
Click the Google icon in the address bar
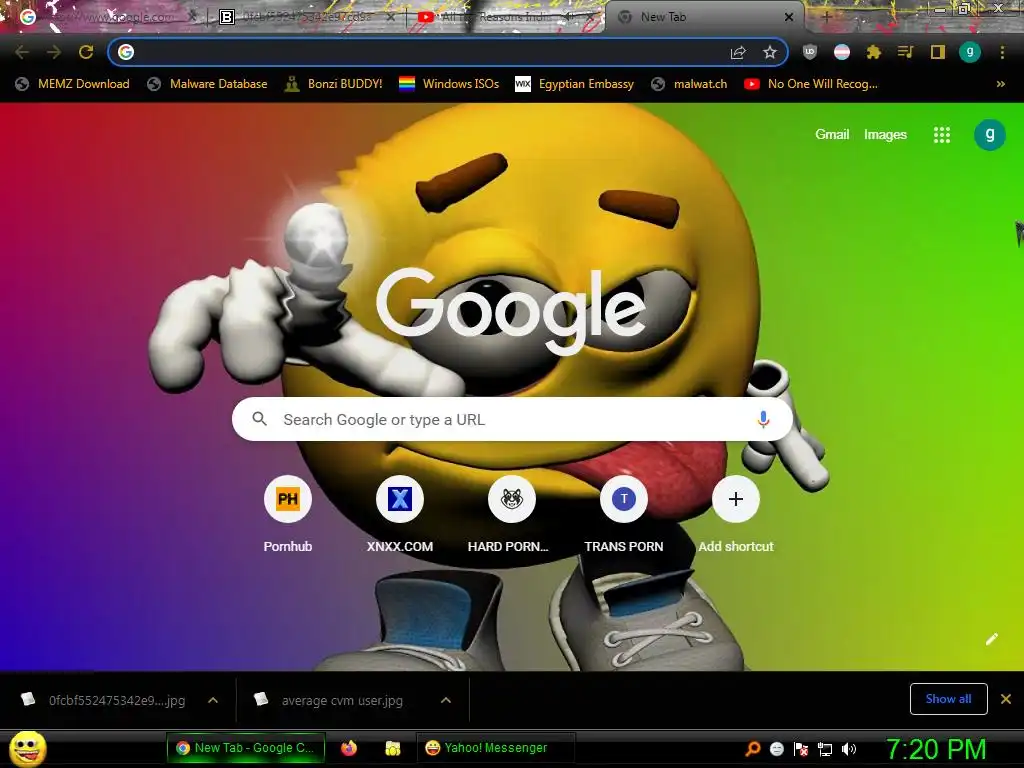[x=126, y=52]
